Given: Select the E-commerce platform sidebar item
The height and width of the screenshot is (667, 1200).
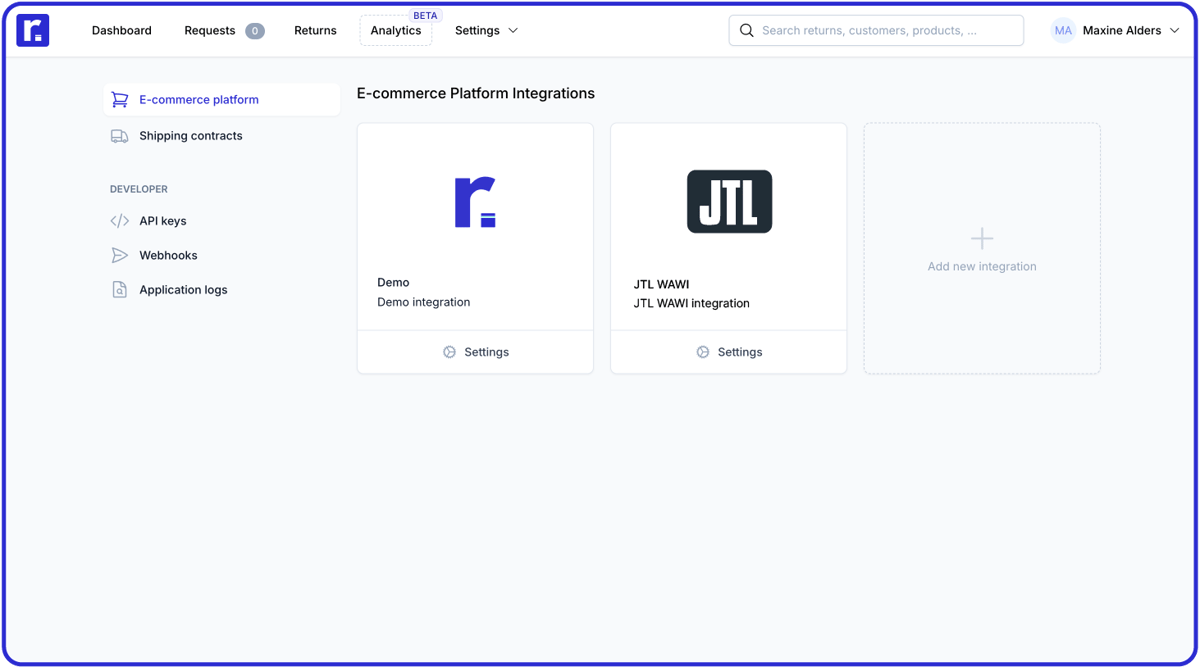Looking at the screenshot, I should [x=222, y=100].
